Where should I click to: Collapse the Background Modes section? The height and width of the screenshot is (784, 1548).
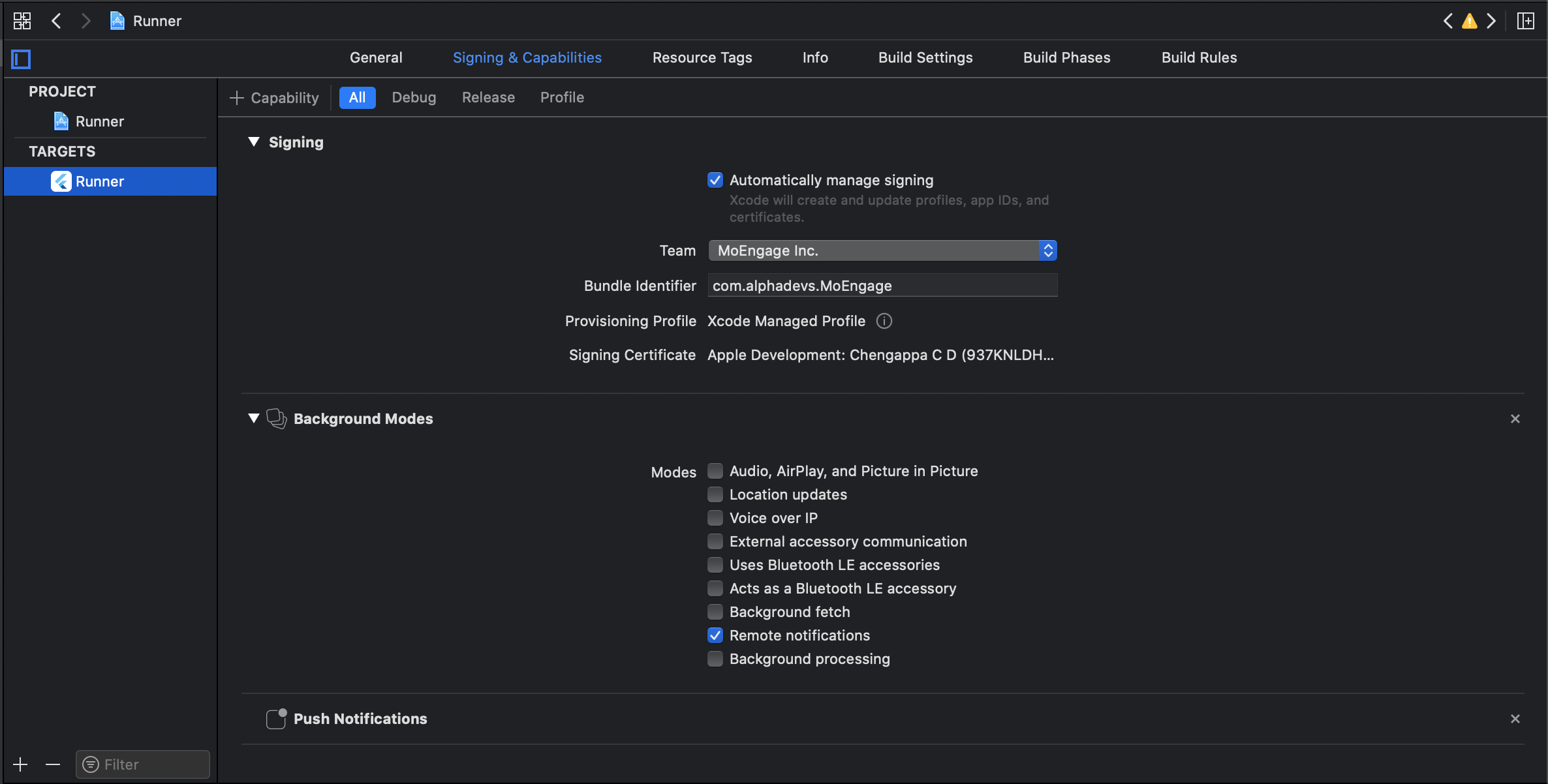click(254, 418)
